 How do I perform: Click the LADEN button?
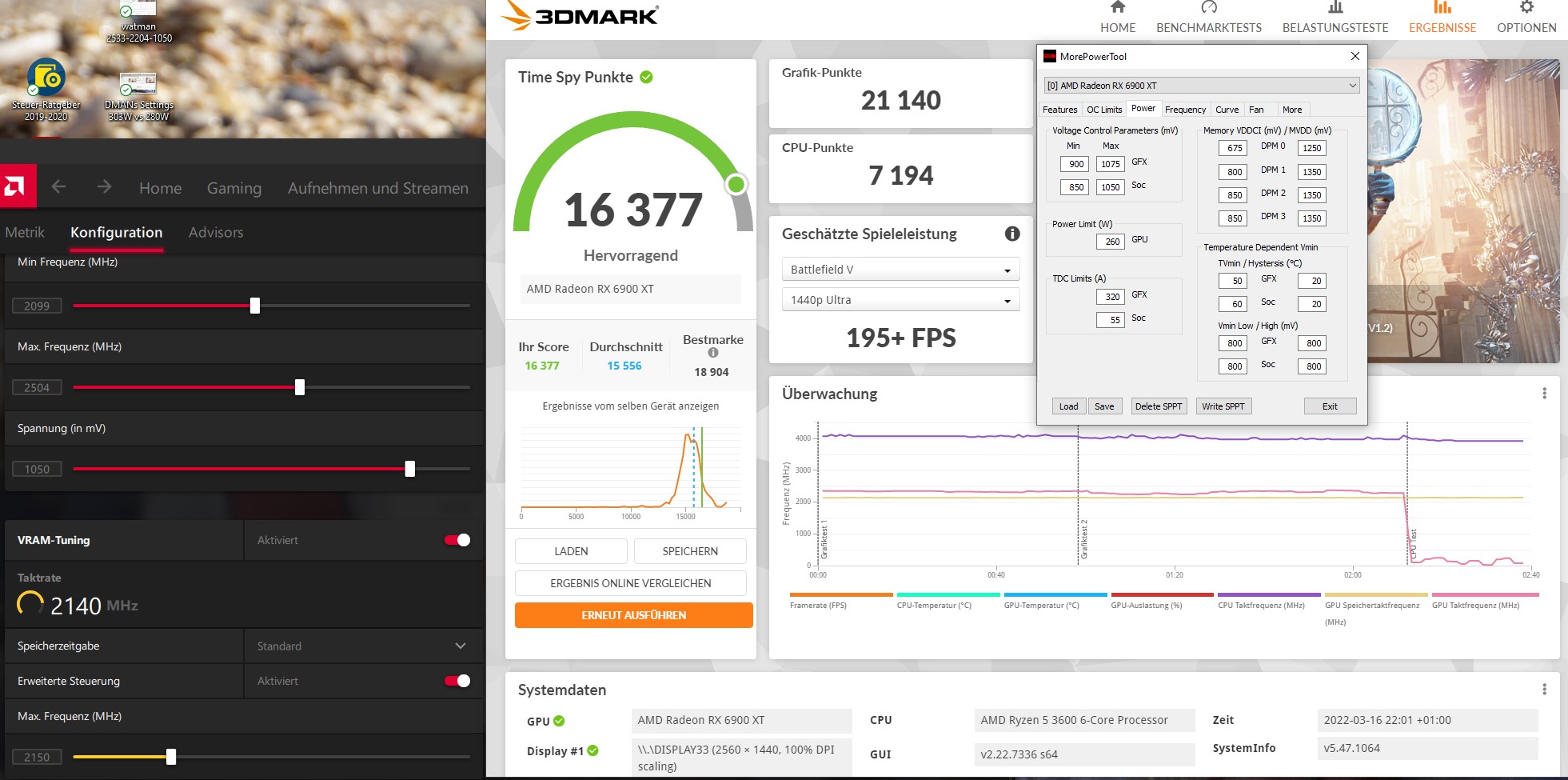[571, 551]
